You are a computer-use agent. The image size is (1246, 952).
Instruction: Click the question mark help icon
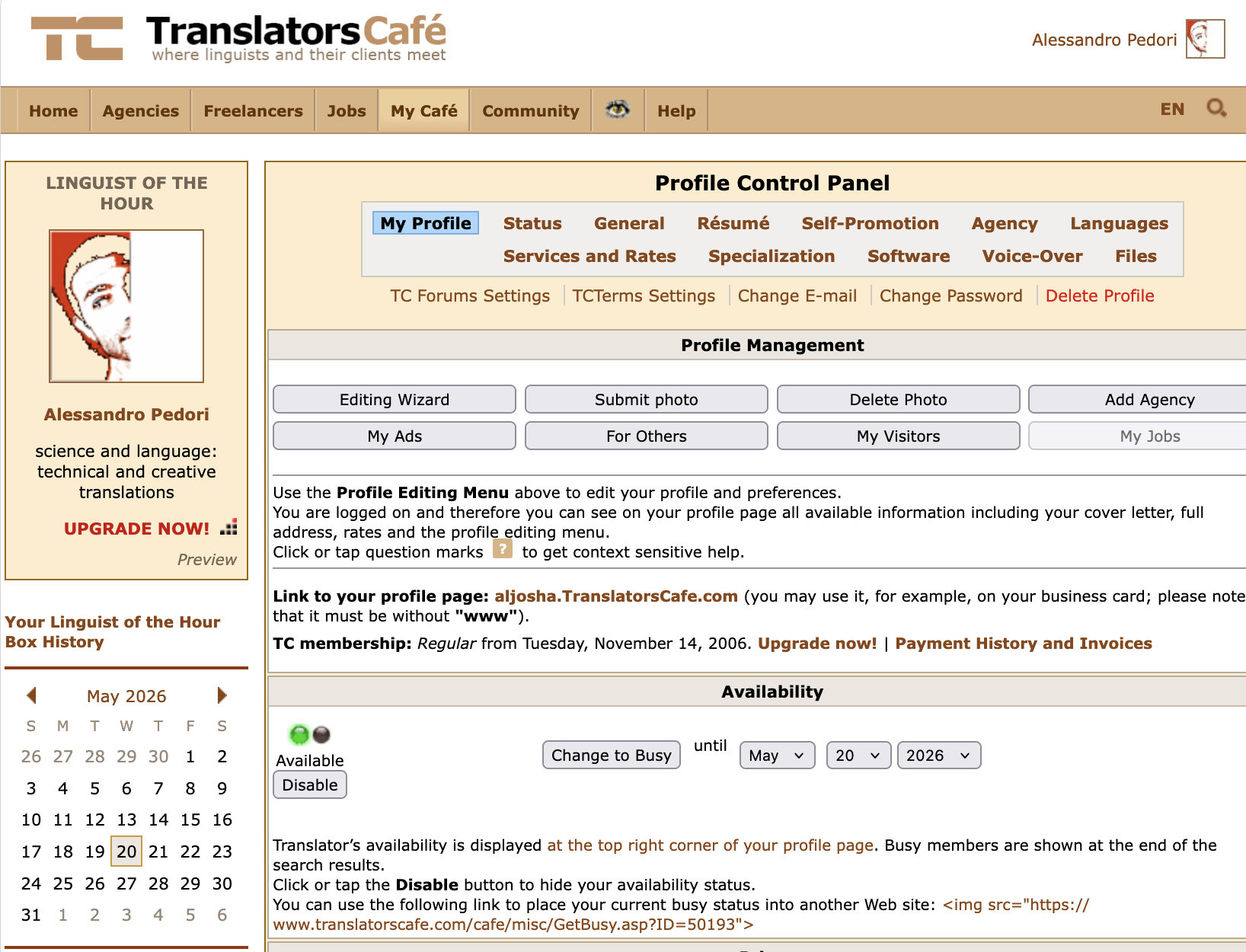(x=502, y=549)
